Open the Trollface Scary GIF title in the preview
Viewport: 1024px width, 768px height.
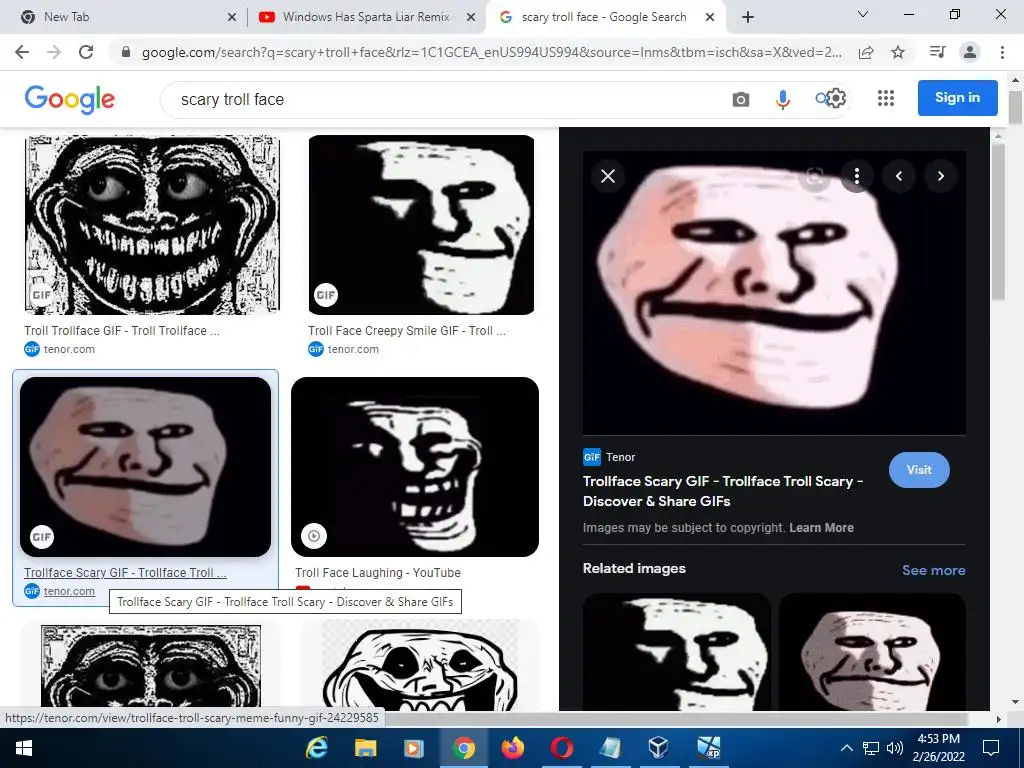723,491
